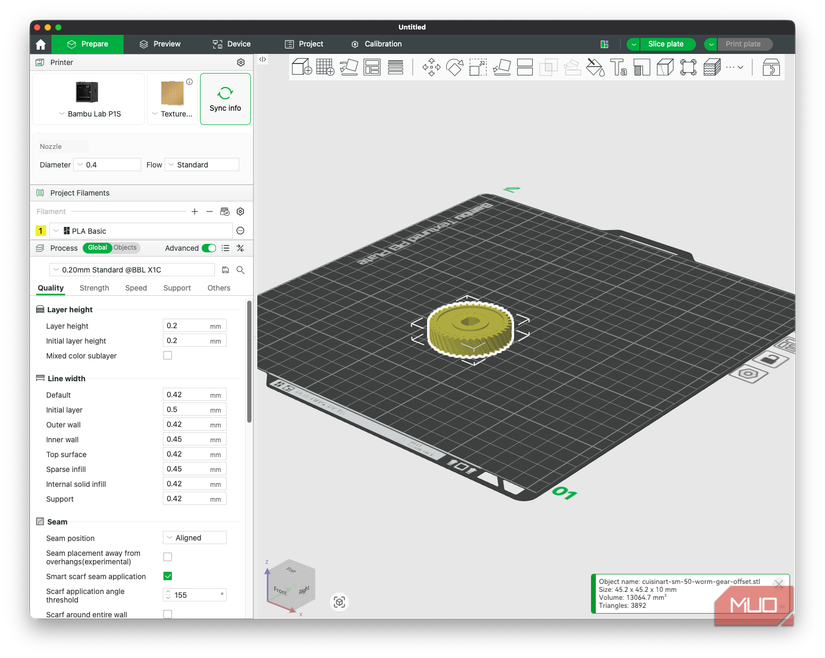Switch to the Project tab
Screen dimensions: 825x658
tap(304, 44)
